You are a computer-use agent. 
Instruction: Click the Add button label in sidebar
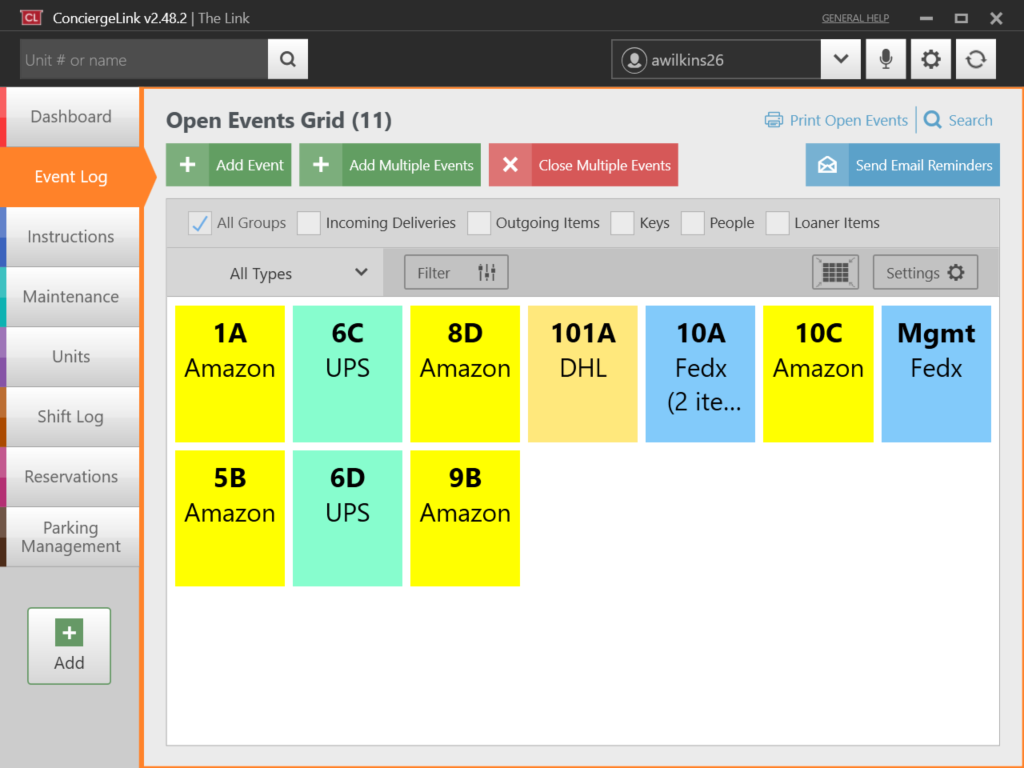[x=69, y=663]
